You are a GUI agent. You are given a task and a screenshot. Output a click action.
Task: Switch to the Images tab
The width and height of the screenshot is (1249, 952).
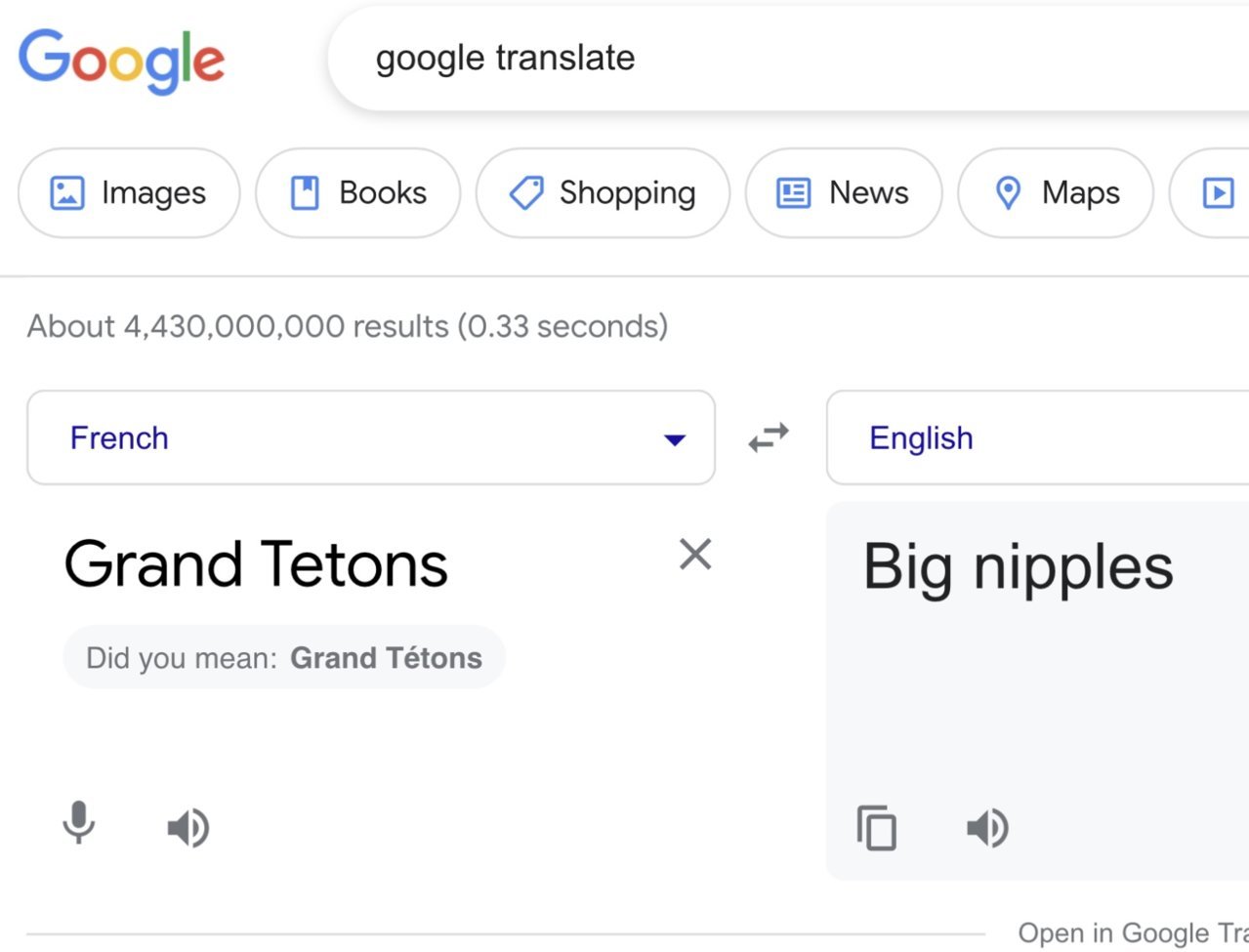(129, 192)
